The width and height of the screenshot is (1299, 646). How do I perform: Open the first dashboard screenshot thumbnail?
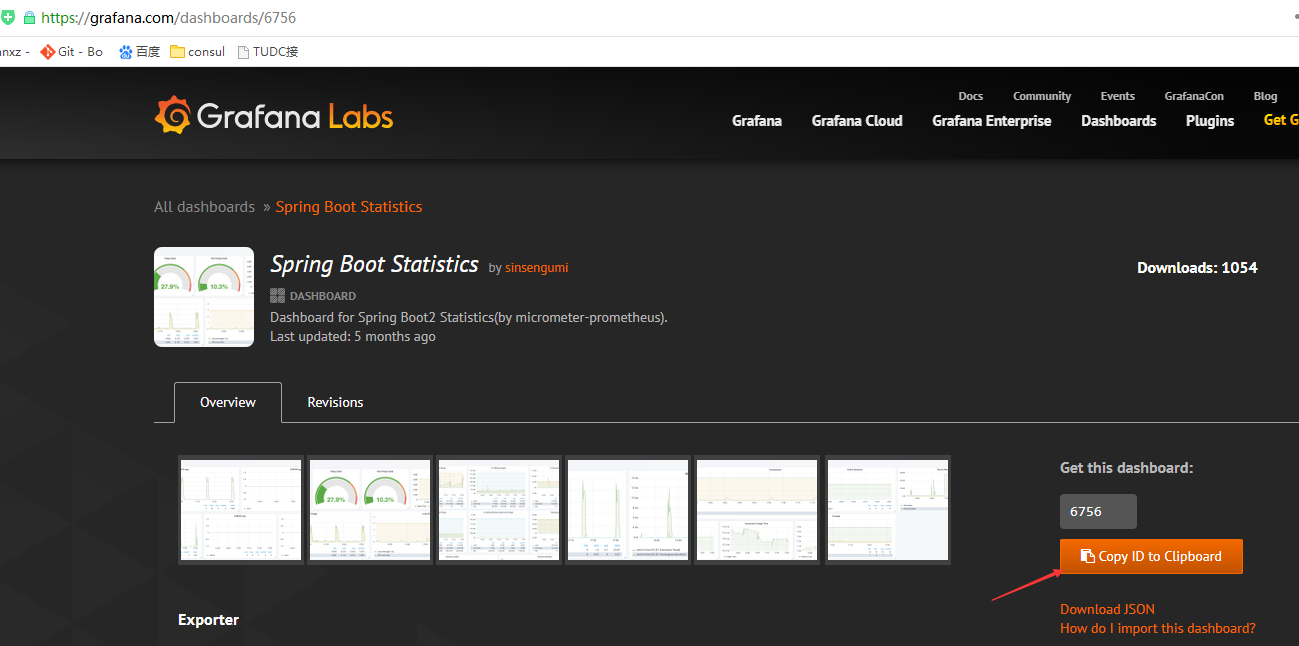coord(241,510)
